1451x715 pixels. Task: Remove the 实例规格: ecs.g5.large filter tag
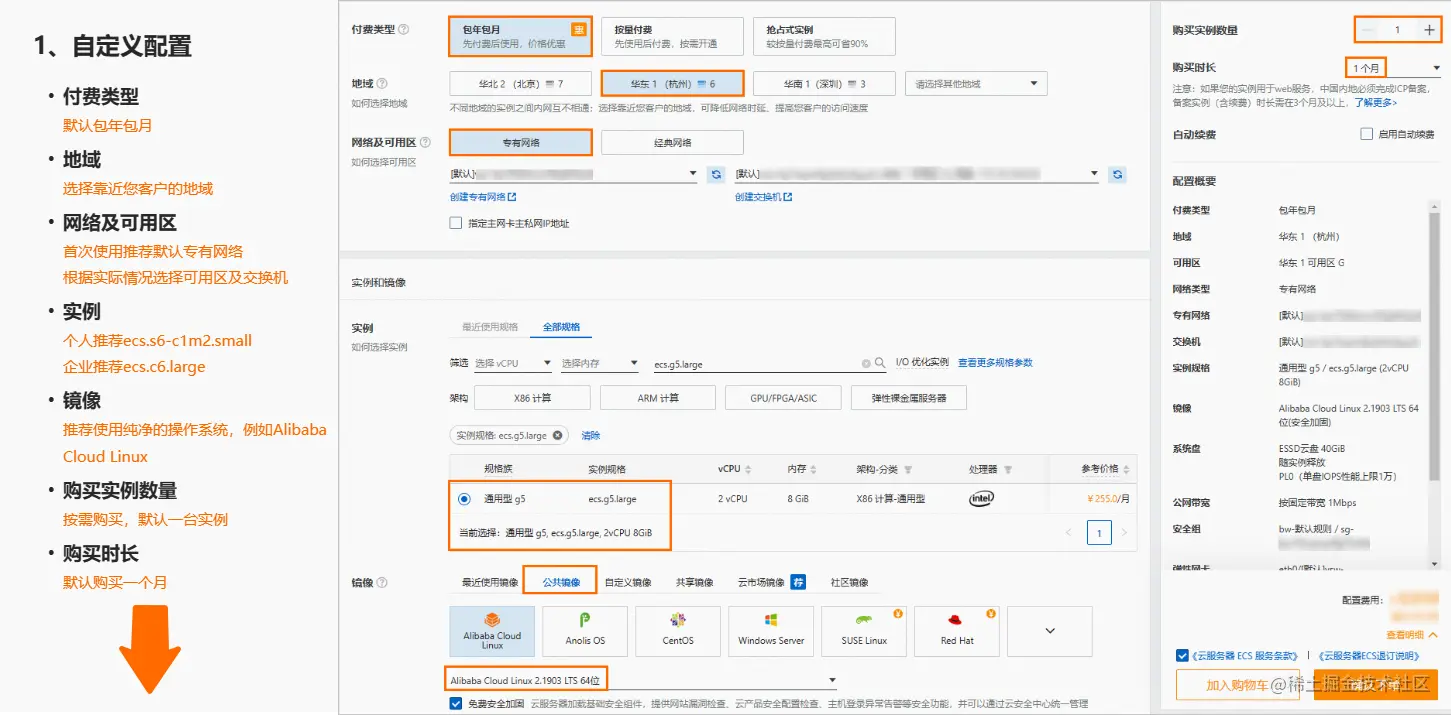click(x=557, y=436)
